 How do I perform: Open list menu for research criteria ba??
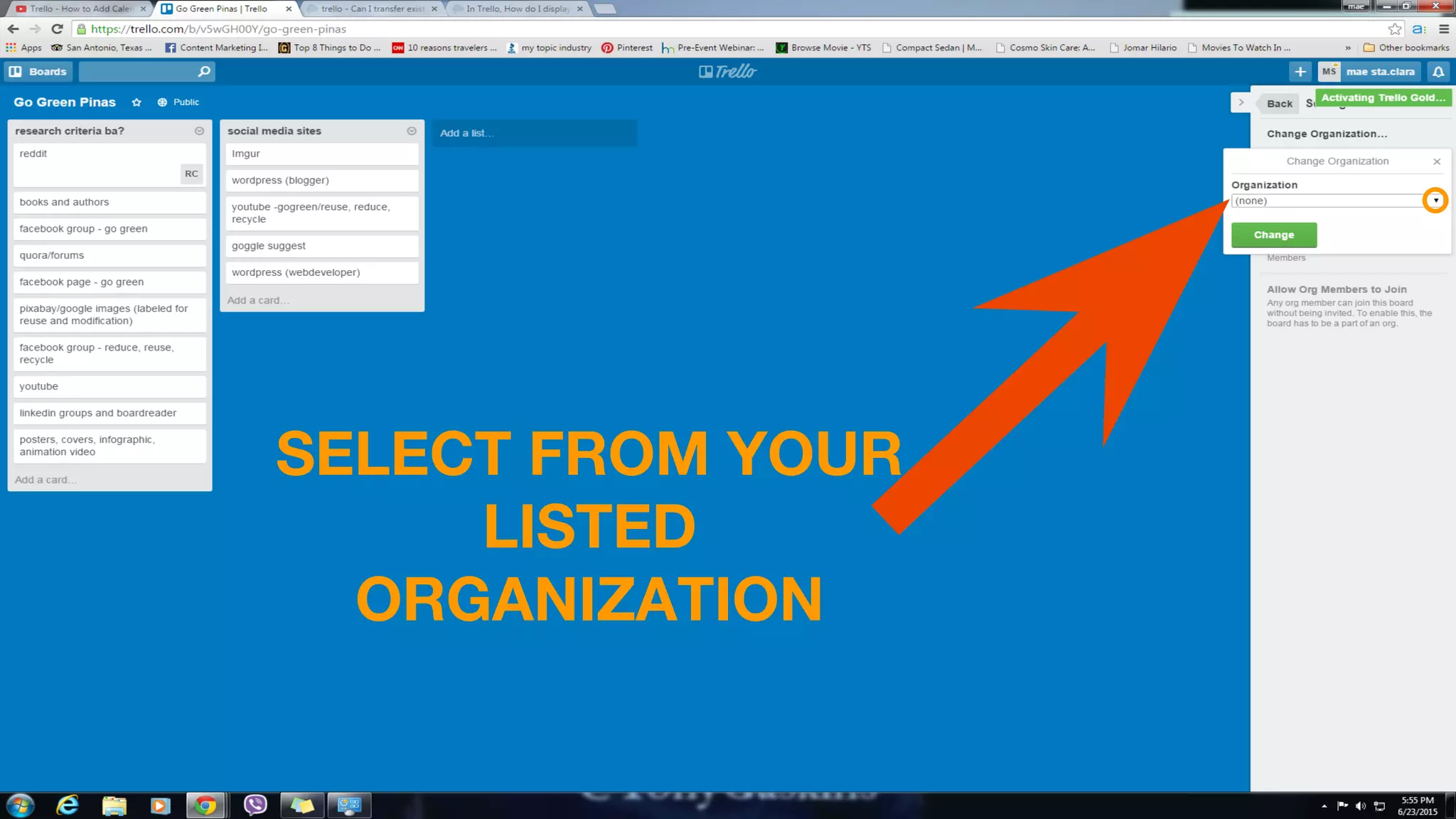(x=199, y=131)
